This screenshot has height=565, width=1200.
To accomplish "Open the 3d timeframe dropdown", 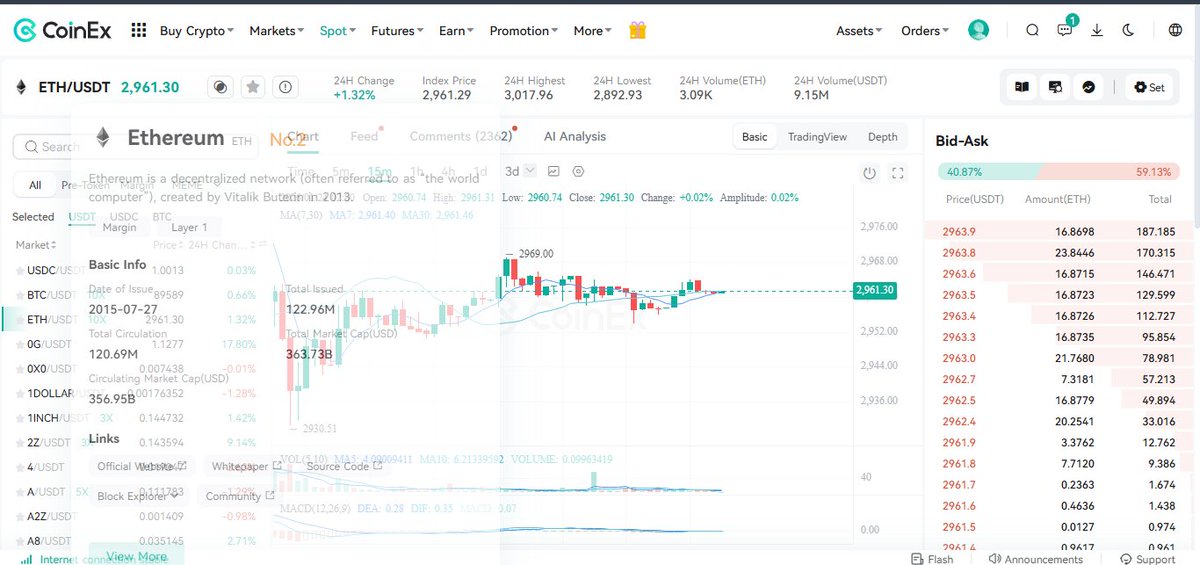I will click(x=520, y=171).
